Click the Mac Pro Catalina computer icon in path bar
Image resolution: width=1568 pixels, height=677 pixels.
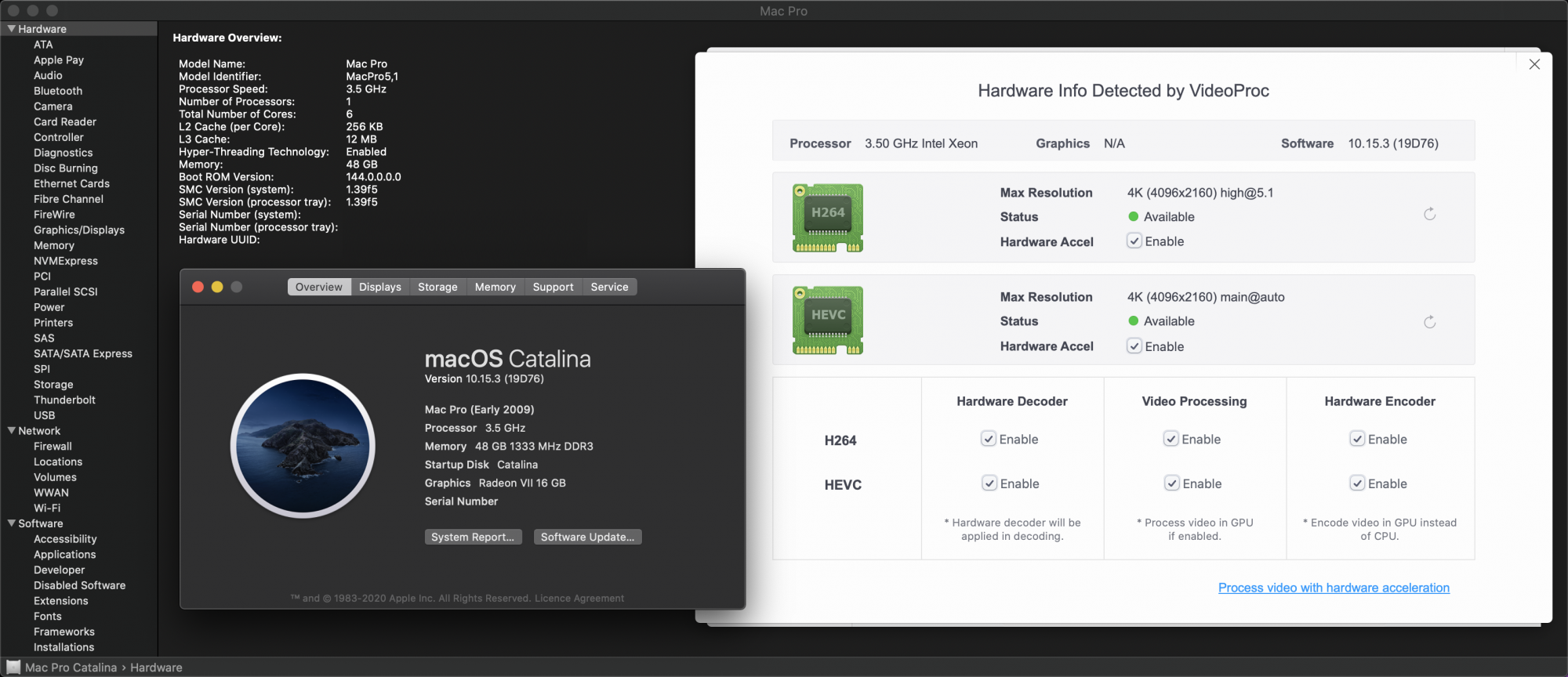click(13, 668)
